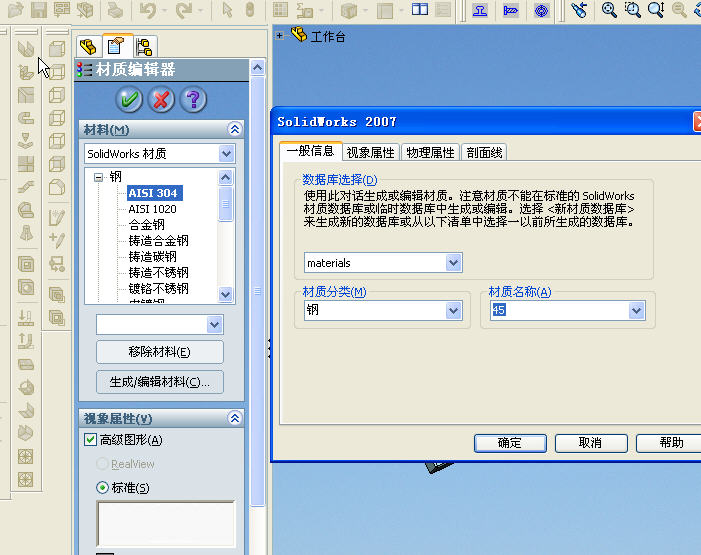The image size is (701, 555).
Task: Open the 材质名称 dropdown arrow
Action: point(636,310)
